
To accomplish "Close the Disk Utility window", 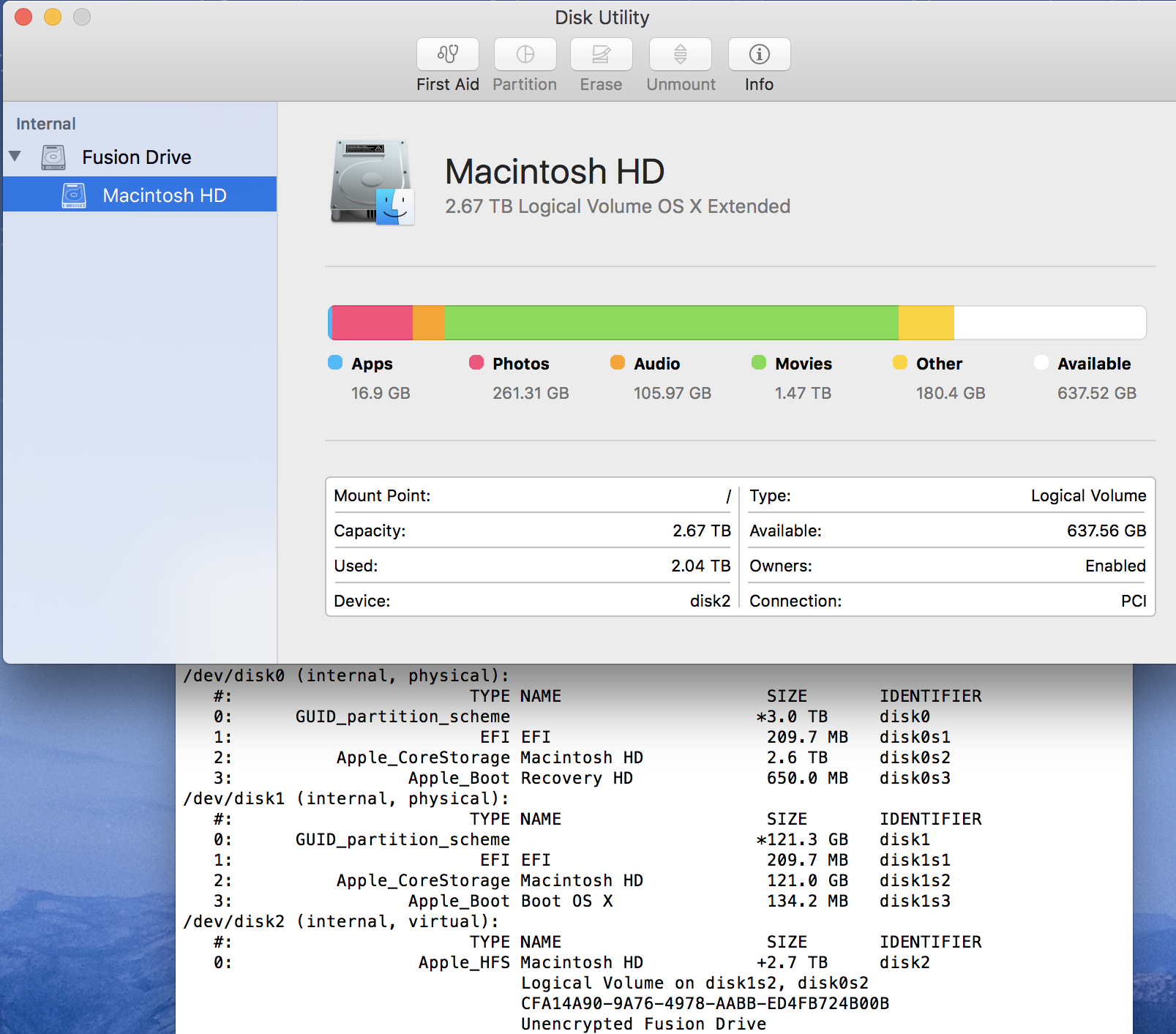I will 23,17.
